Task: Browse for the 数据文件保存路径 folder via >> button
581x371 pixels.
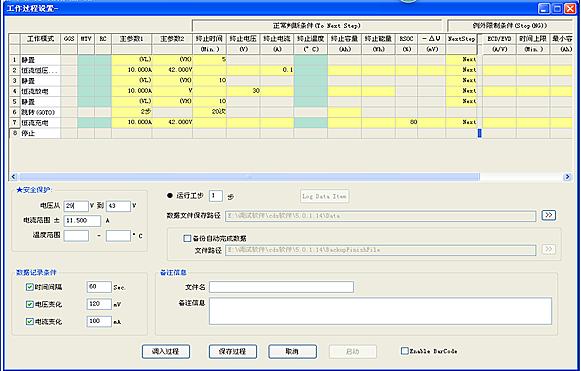Action: pyautogui.click(x=548, y=215)
